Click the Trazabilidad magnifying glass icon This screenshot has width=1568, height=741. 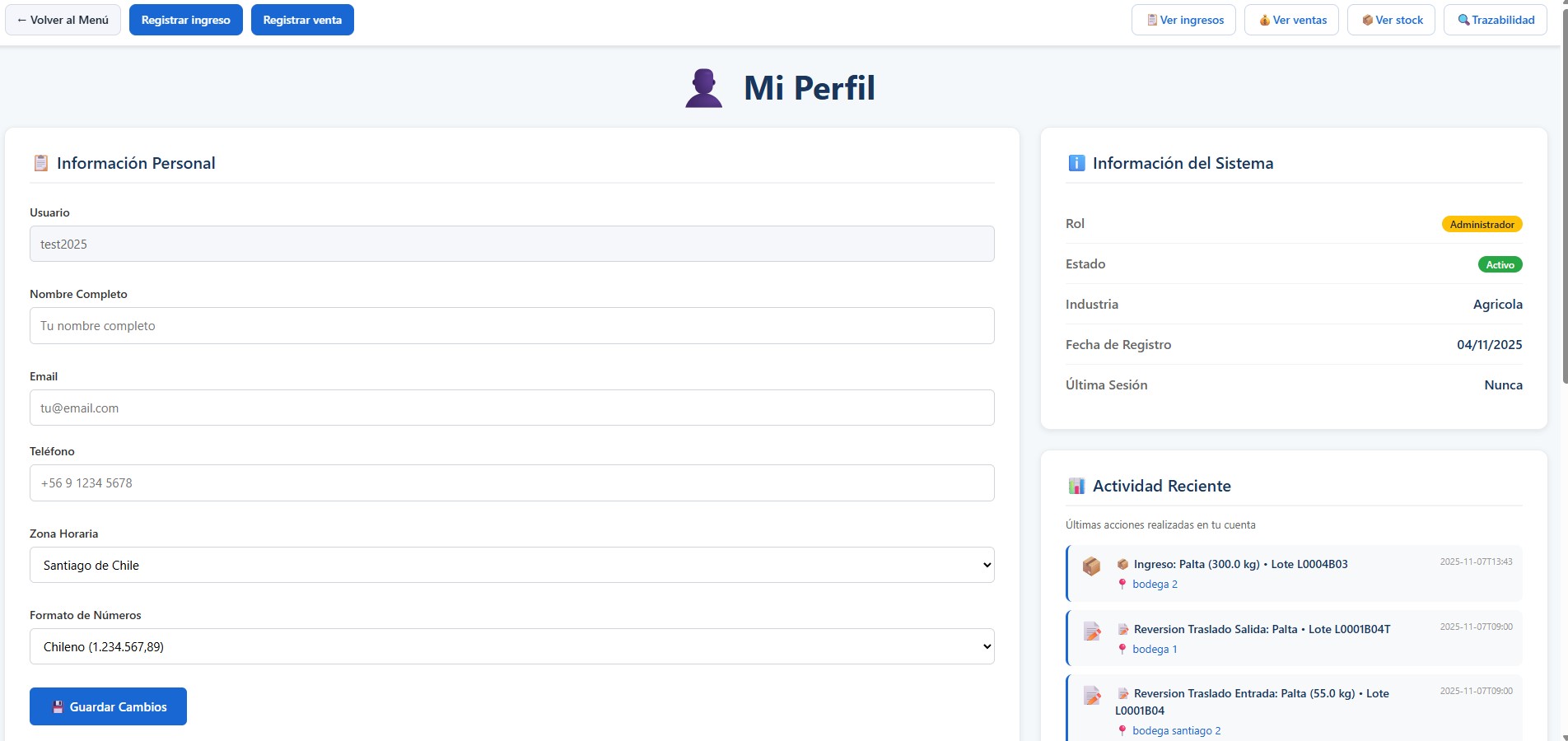click(1464, 19)
